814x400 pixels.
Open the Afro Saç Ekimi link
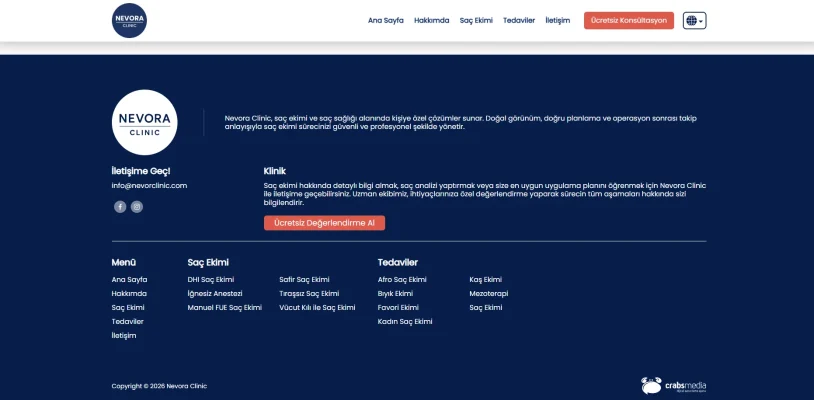pyautogui.click(x=402, y=280)
